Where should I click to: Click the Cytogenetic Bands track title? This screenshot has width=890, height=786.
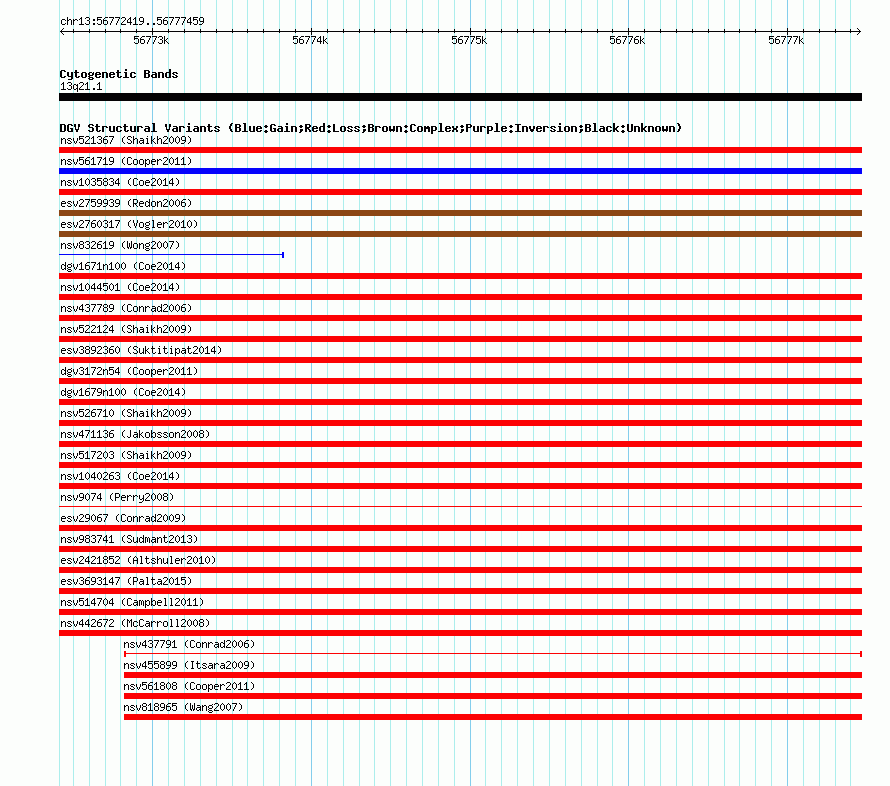(x=119, y=74)
